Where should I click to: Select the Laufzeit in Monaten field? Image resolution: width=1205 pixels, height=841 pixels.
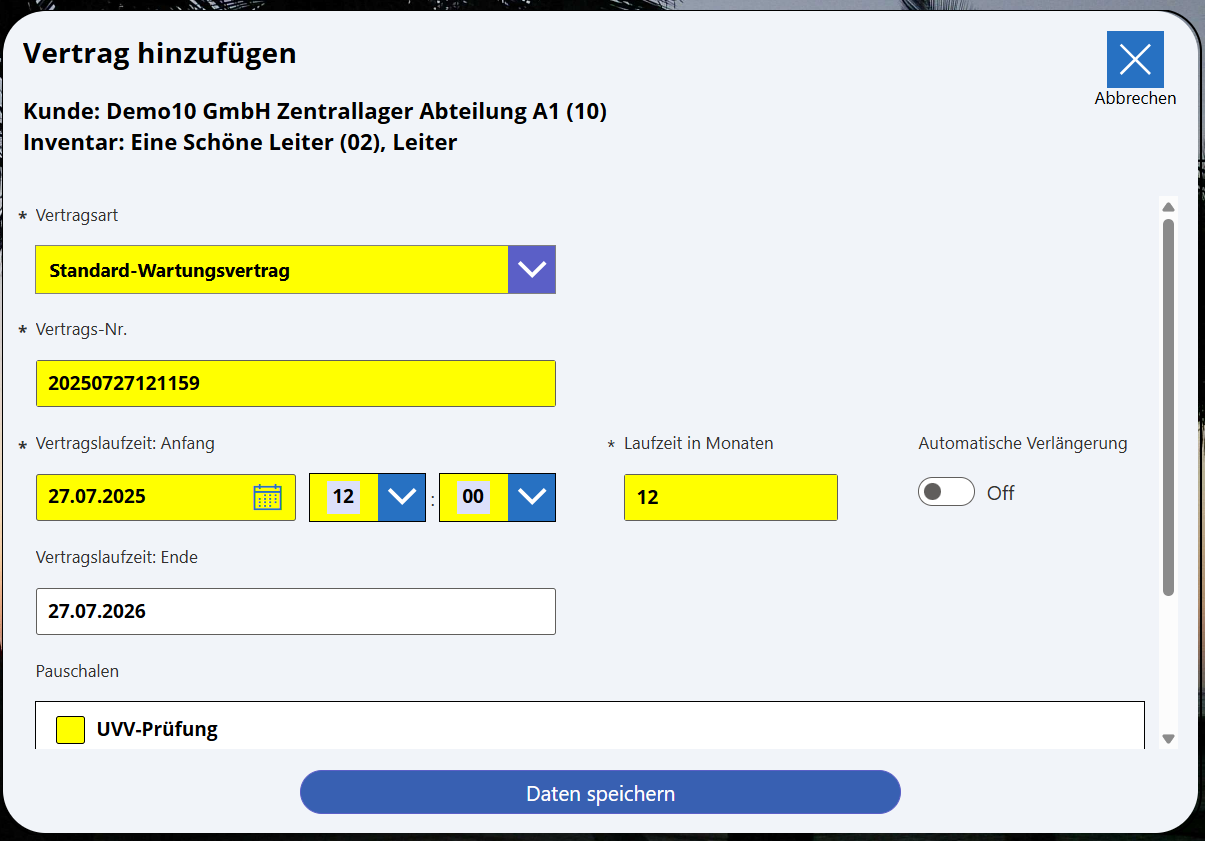coord(730,497)
